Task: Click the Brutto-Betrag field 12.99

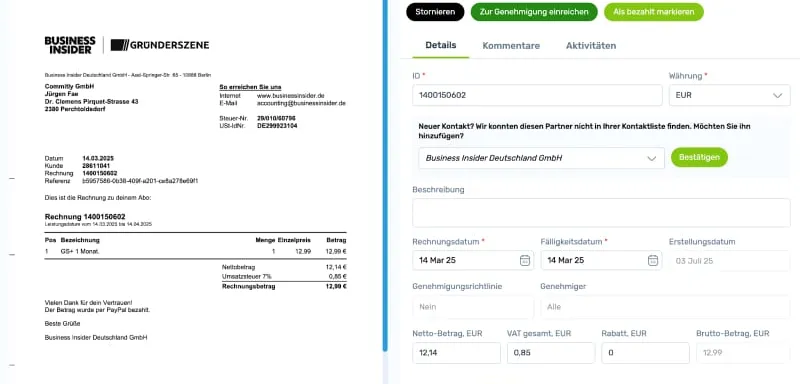Action: (743, 353)
